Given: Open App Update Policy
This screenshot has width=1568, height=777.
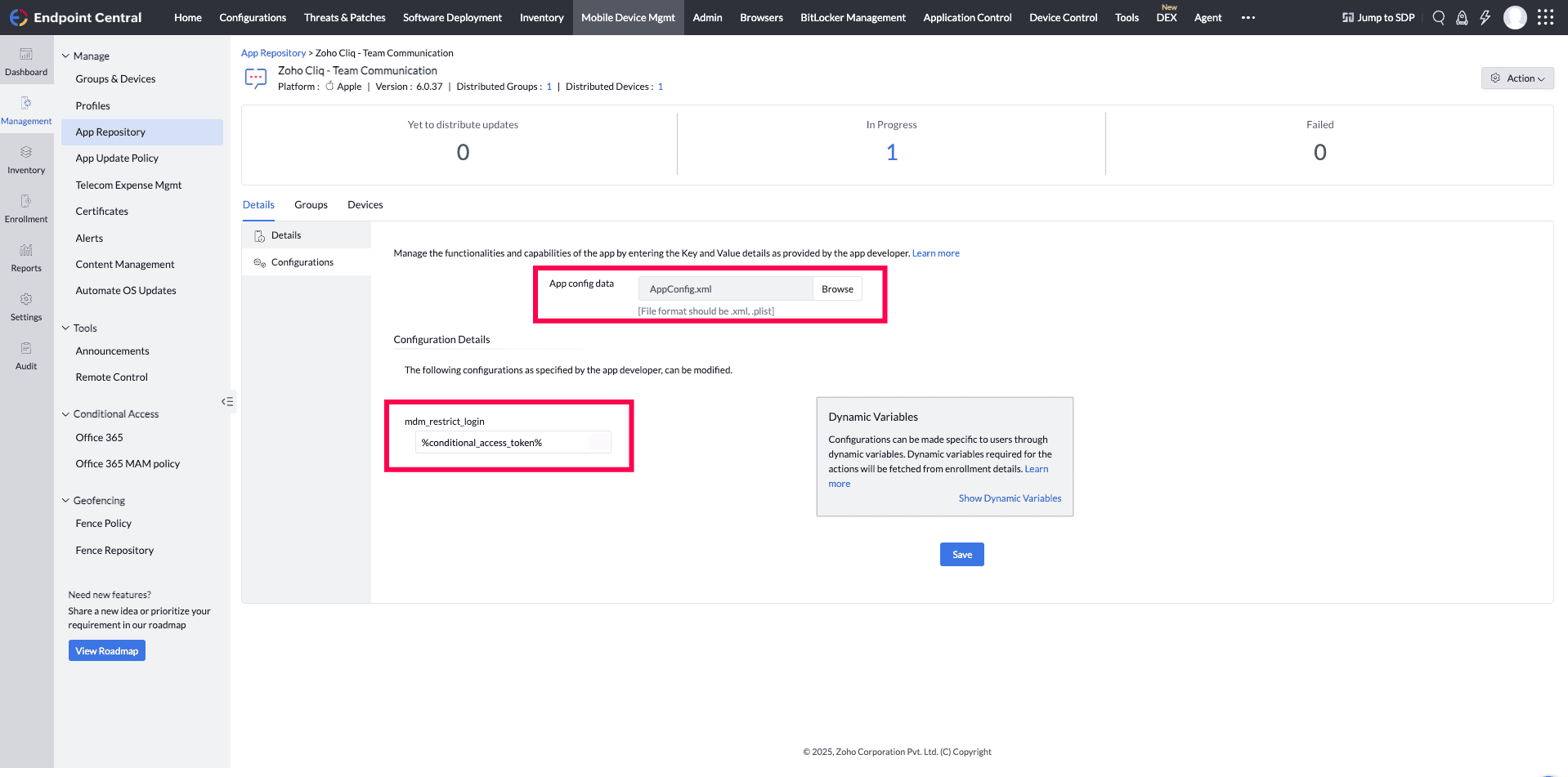Looking at the screenshot, I should click(x=117, y=159).
